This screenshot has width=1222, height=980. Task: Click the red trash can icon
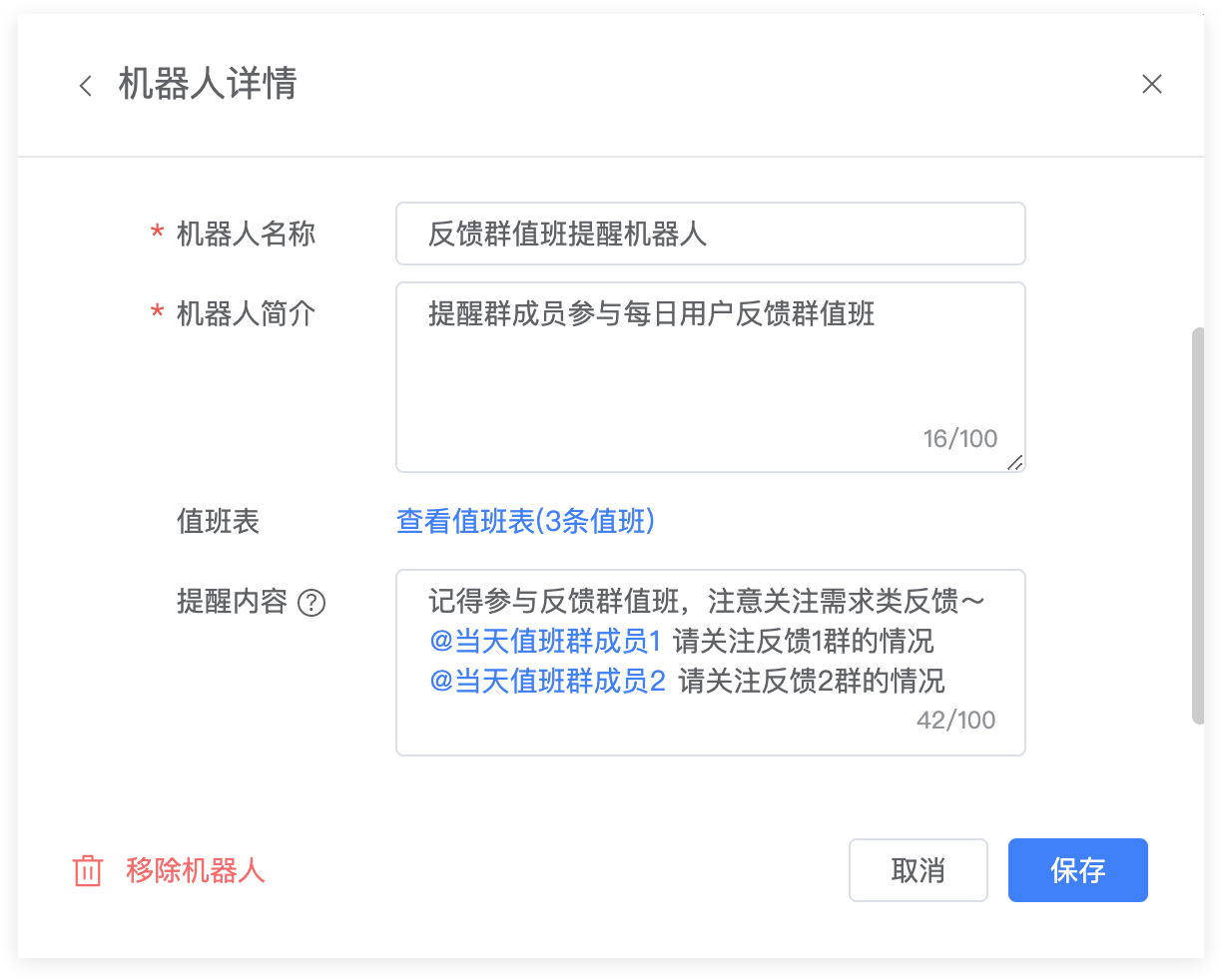pos(88,870)
